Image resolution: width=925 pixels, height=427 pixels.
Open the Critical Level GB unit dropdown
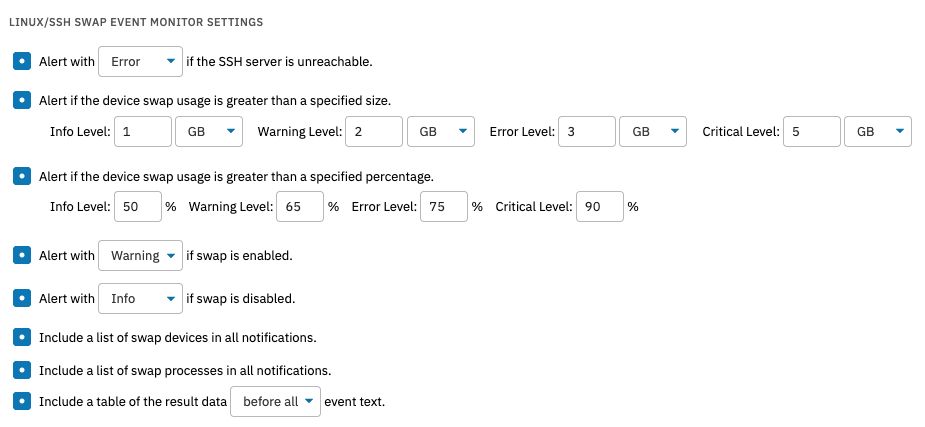point(878,132)
